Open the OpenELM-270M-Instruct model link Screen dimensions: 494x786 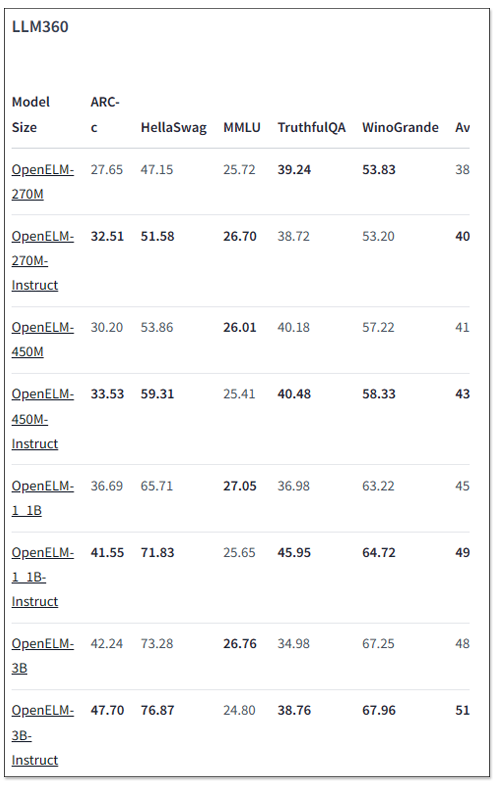43,261
